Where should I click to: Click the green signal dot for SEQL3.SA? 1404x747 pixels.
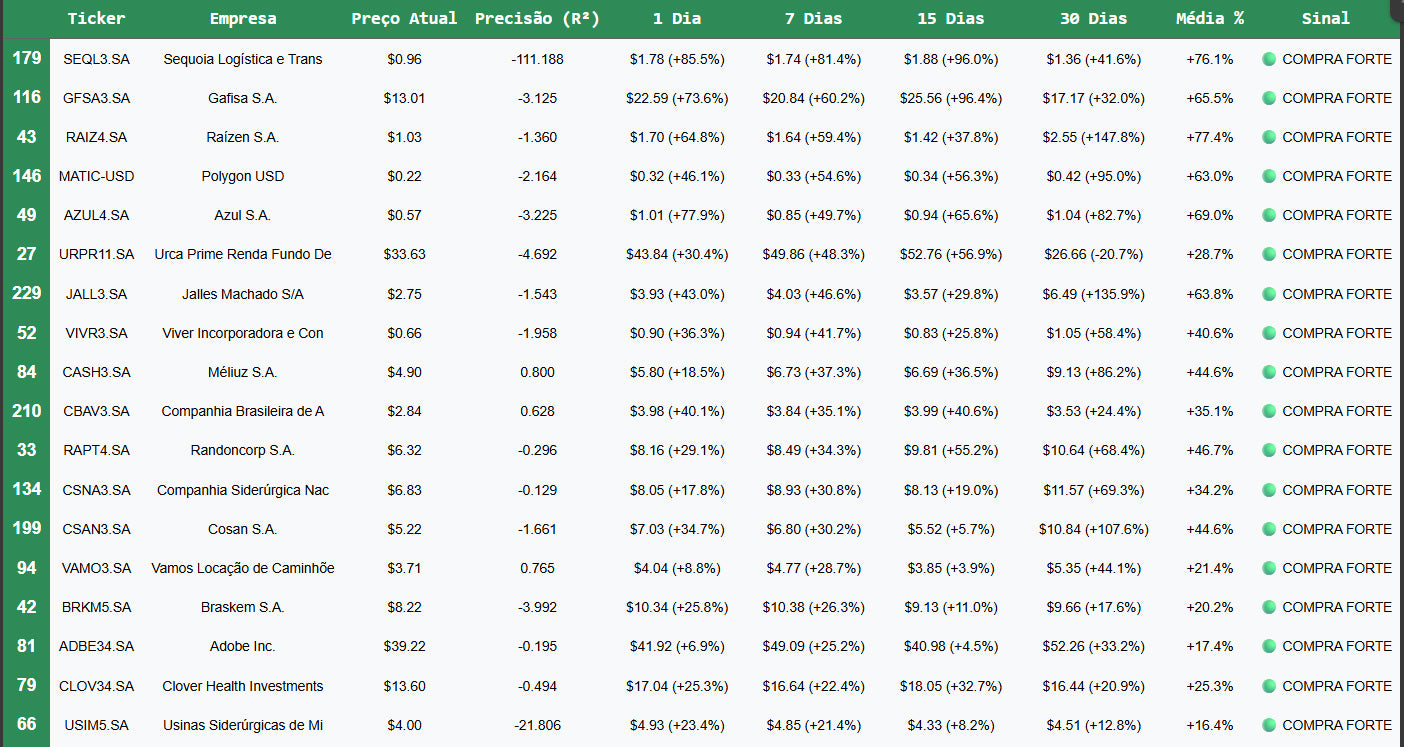click(1269, 59)
